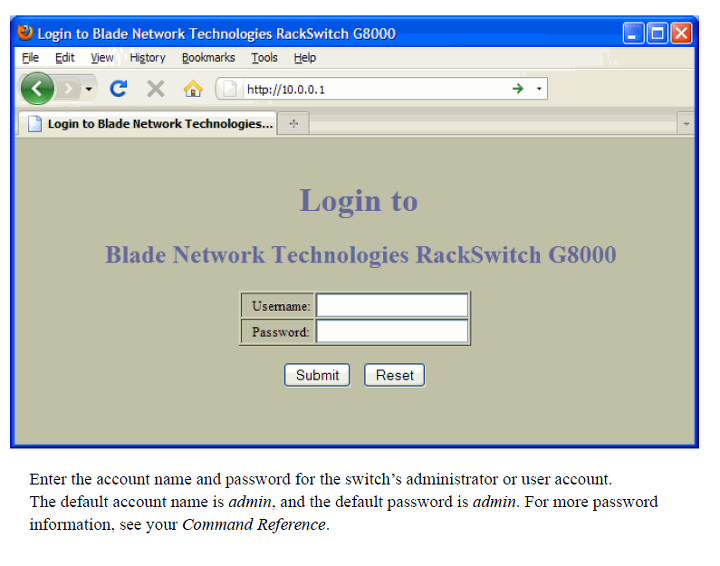Click the 'Username:' label
This screenshot has height=566, width=720.
pos(281,306)
